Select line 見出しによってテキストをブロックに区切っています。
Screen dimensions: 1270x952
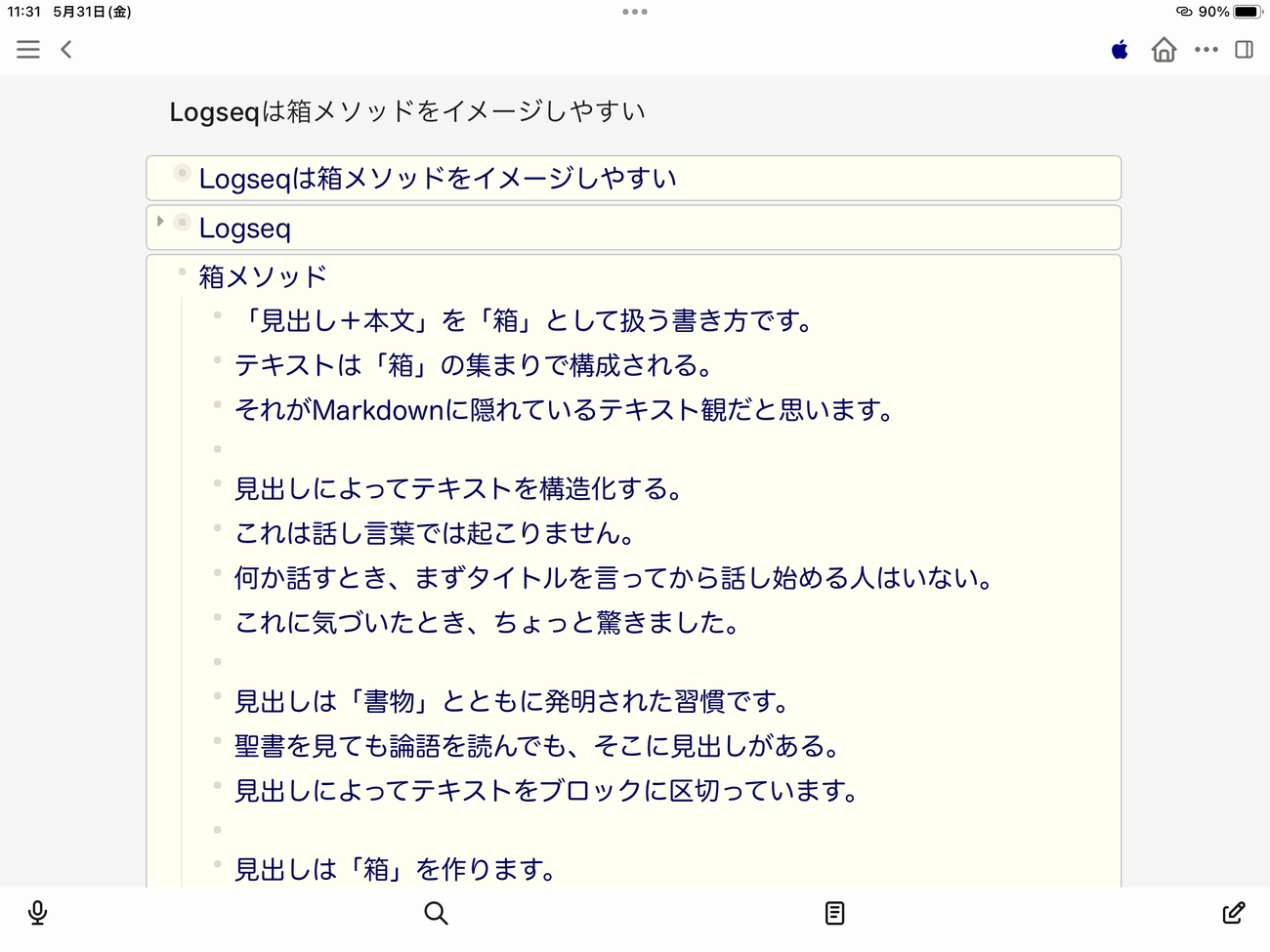[x=547, y=791]
